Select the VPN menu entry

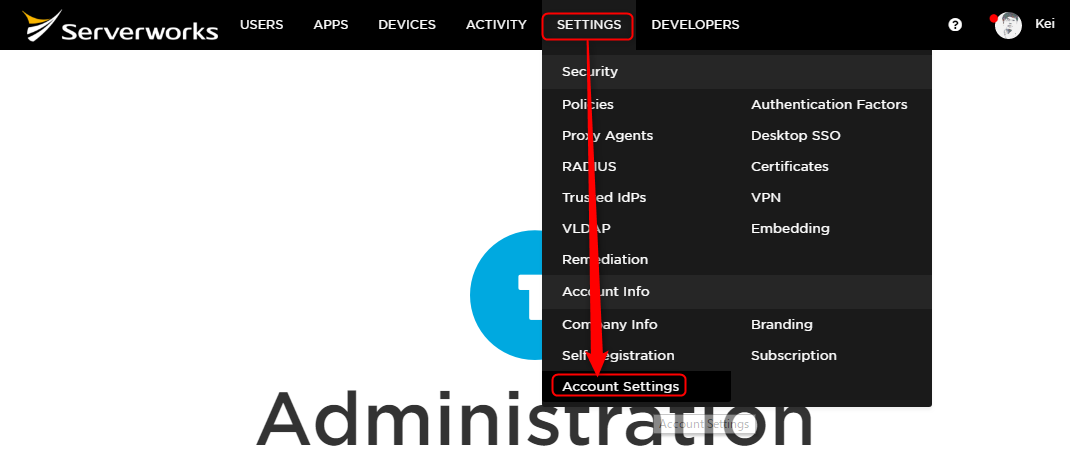coord(766,197)
